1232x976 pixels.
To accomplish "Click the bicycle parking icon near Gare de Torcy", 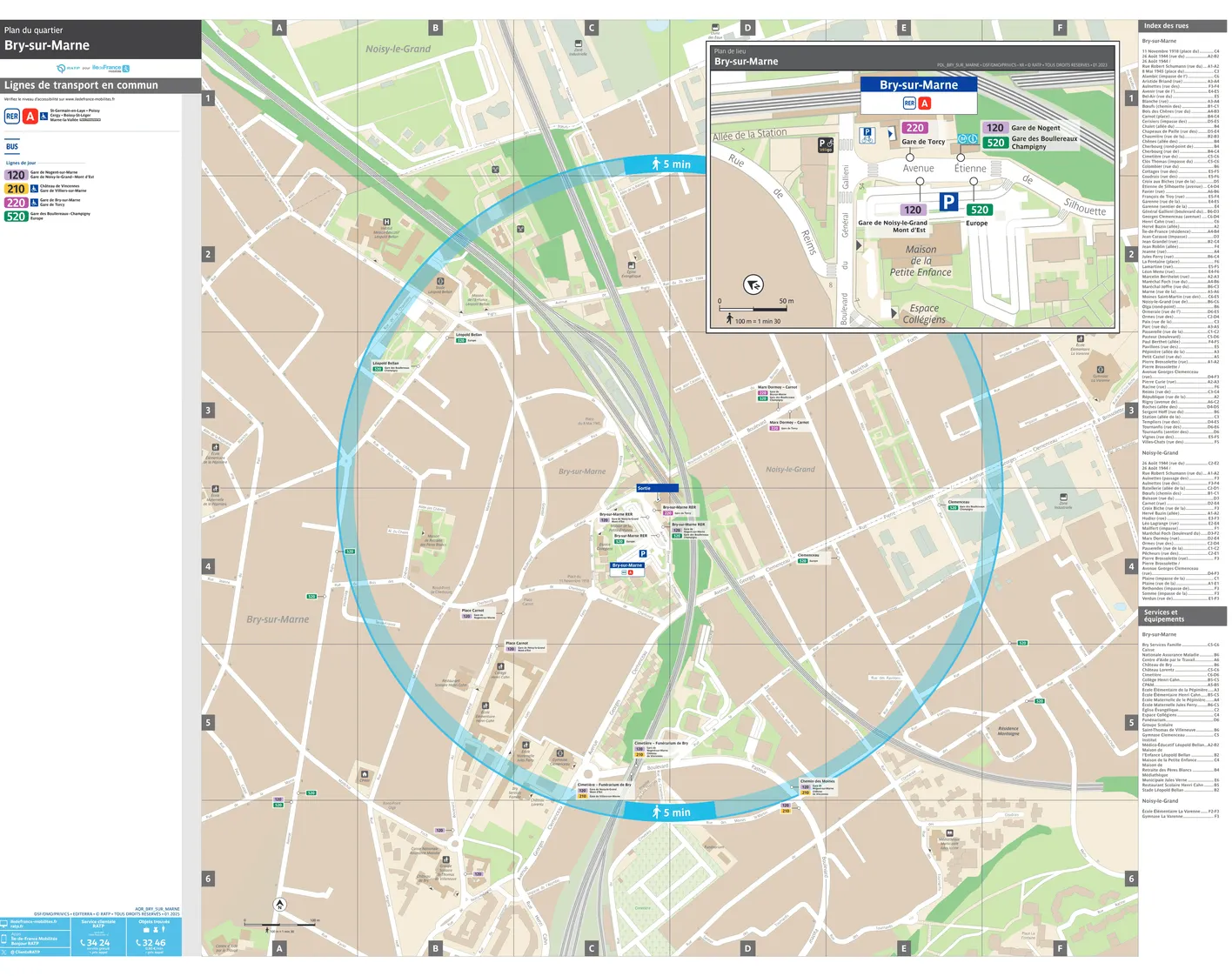I will coord(867,135).
